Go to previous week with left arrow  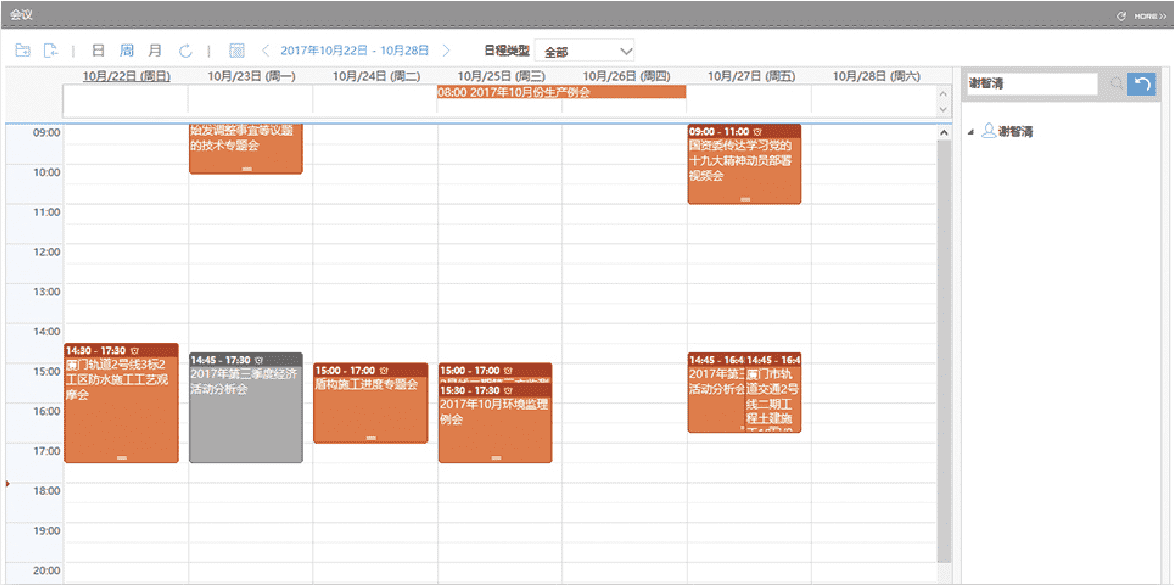click(x=266, y=50)
